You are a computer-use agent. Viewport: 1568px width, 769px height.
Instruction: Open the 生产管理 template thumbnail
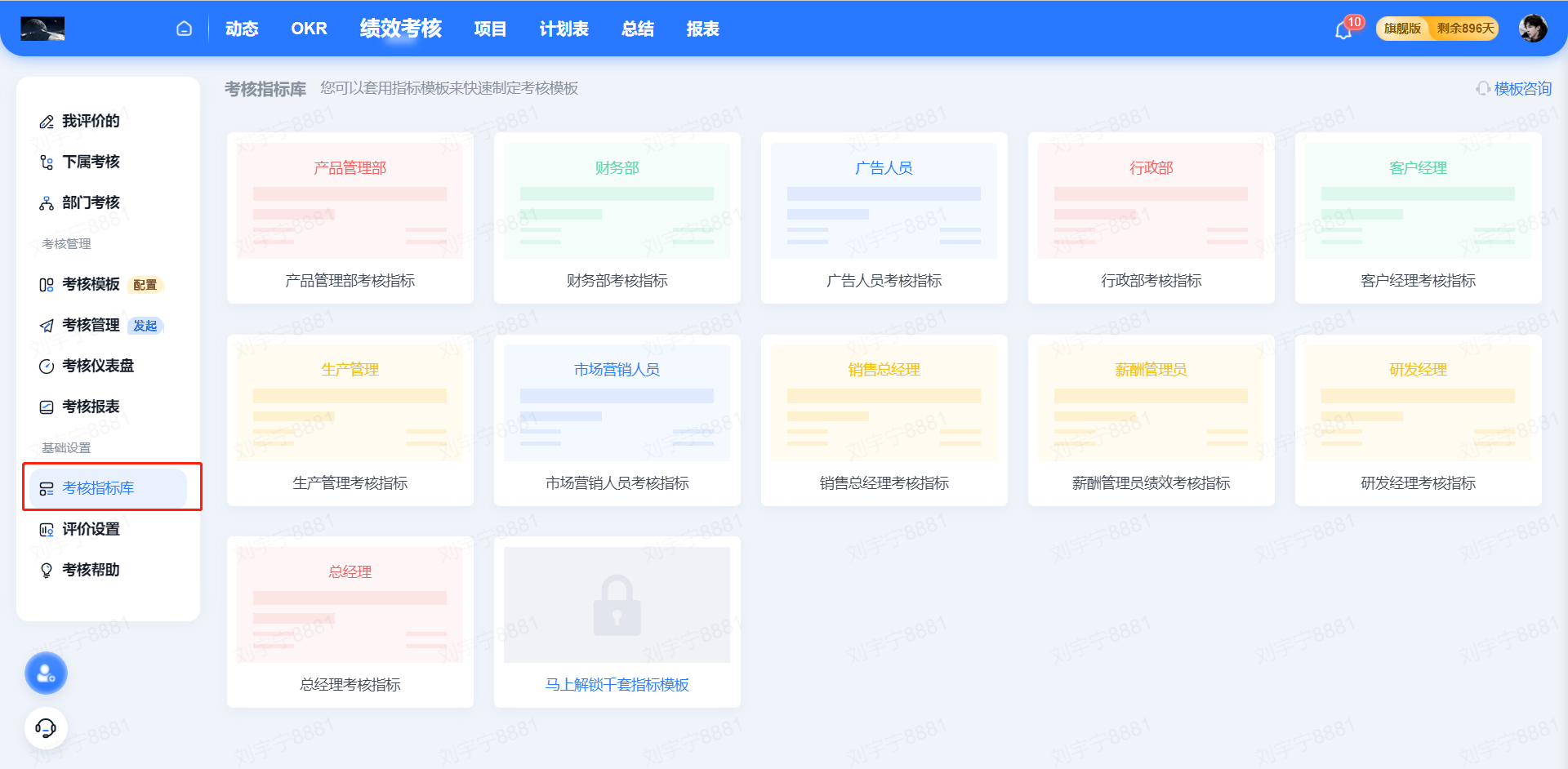(350, 402)
